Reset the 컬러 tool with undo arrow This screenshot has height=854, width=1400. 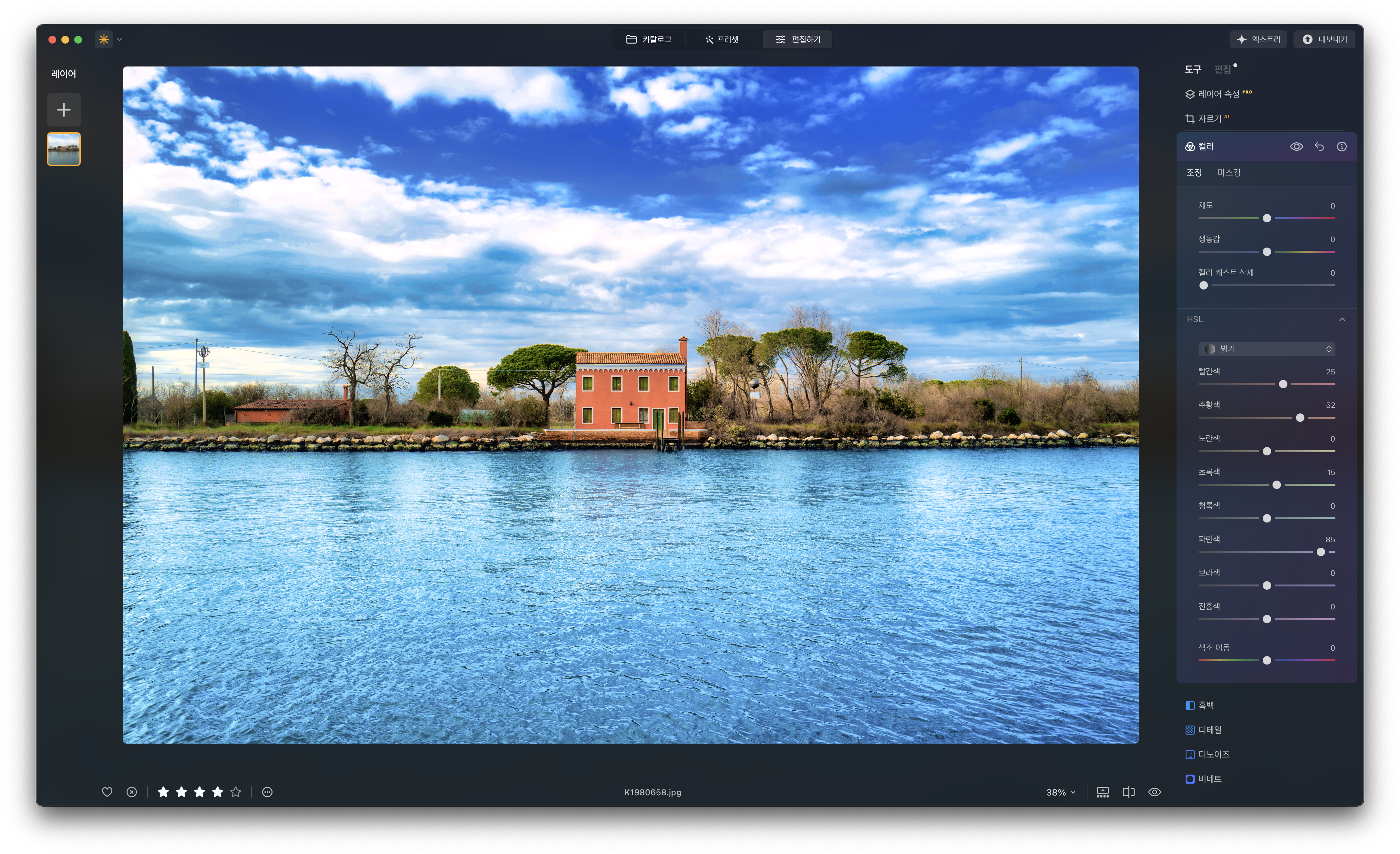pyautogui.click(x=1319, y=147)
